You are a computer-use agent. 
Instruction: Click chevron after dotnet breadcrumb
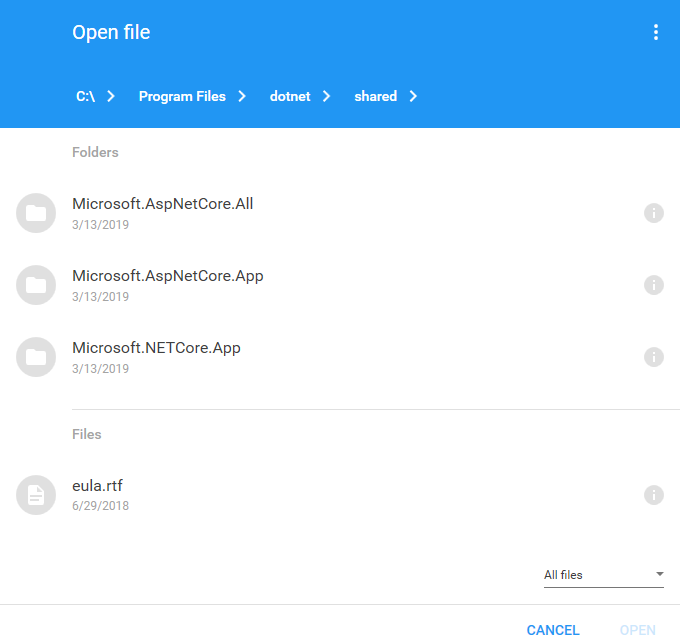[327, 96]
